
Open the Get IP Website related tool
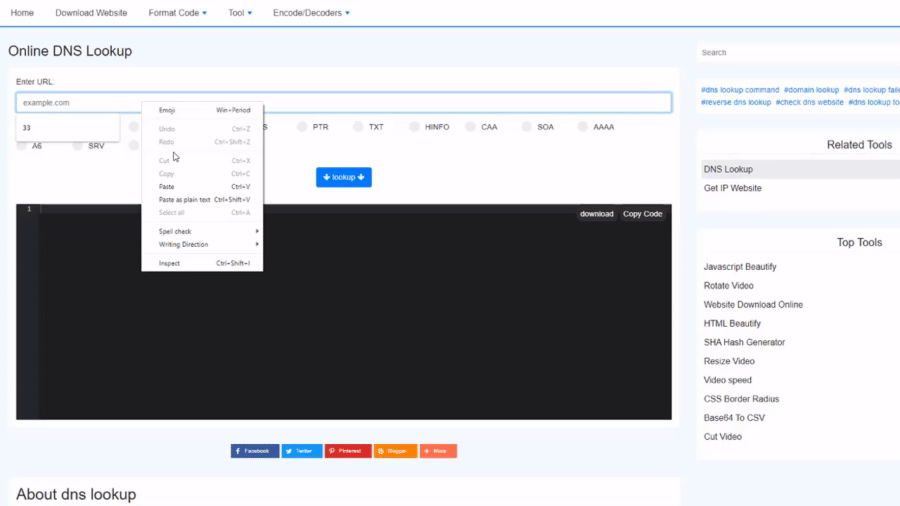(x=732, y=188)
